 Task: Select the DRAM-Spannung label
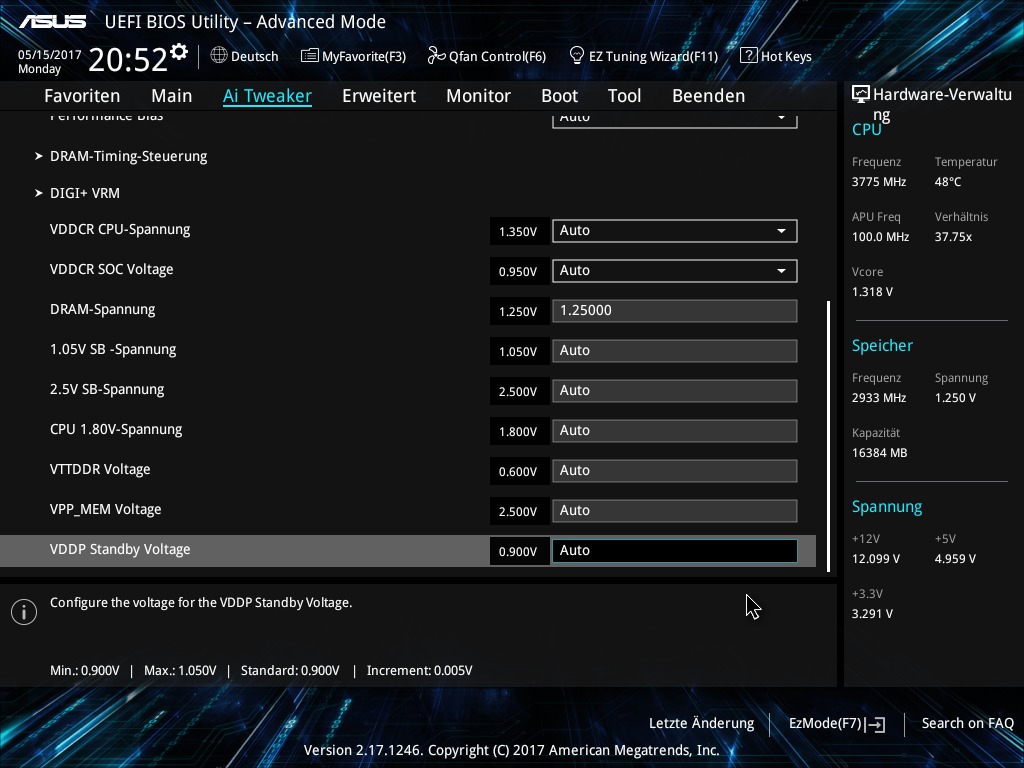pyautogui.click(x=103, y=310)
